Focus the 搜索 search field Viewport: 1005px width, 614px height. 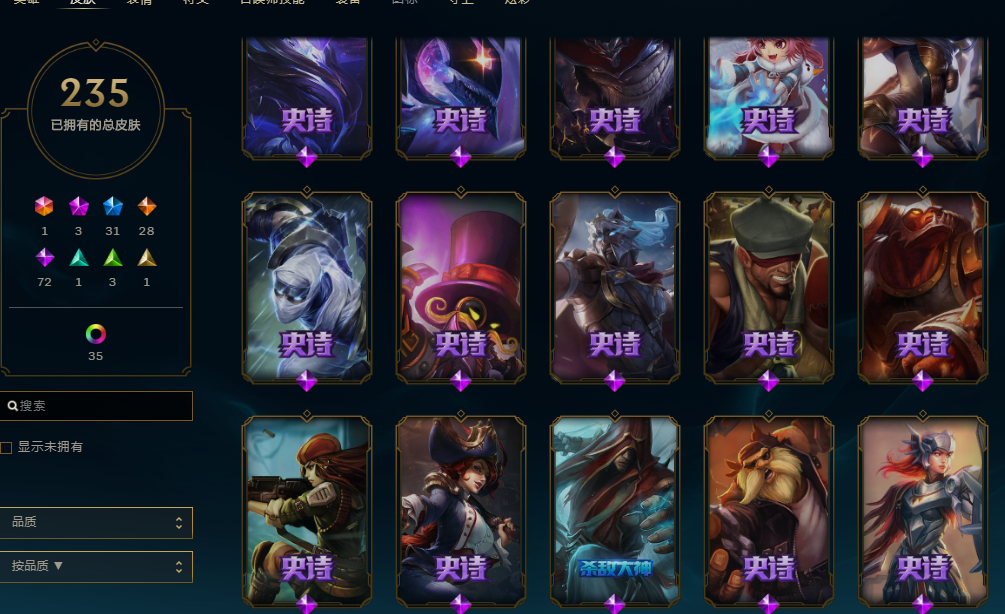[96, 406]
